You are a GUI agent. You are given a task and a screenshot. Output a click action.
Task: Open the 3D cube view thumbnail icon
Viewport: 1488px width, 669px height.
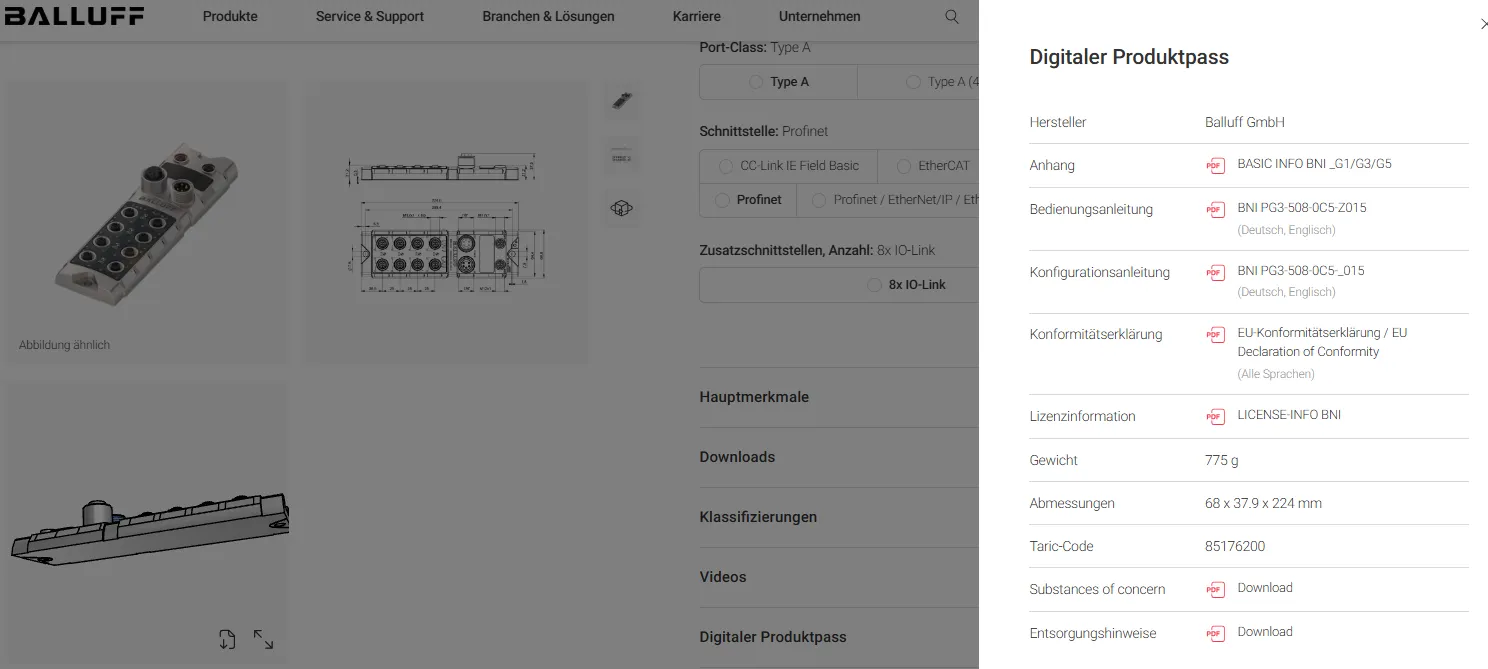[622, 208]
